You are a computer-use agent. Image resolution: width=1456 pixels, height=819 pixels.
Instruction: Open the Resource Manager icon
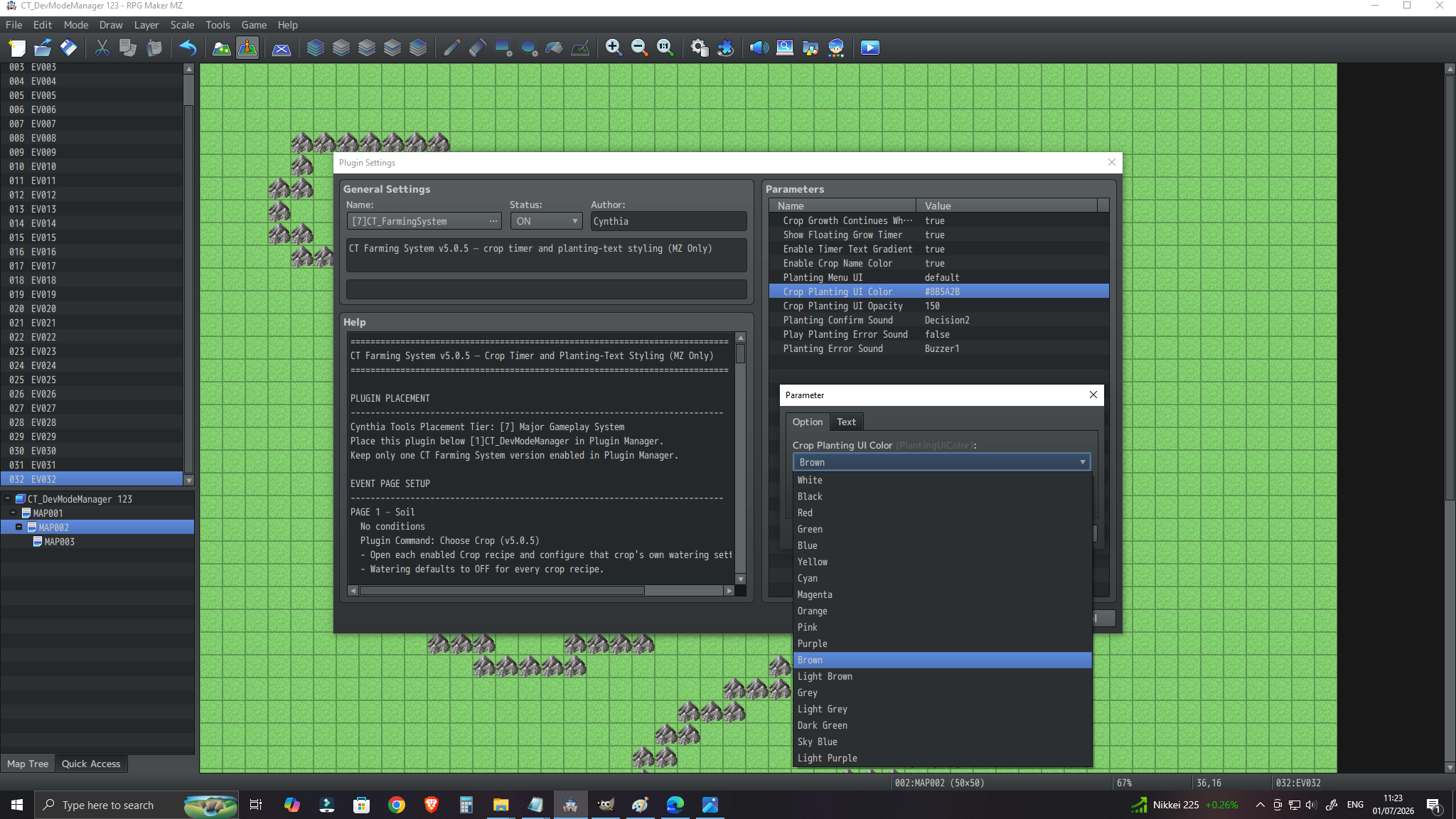810,48
